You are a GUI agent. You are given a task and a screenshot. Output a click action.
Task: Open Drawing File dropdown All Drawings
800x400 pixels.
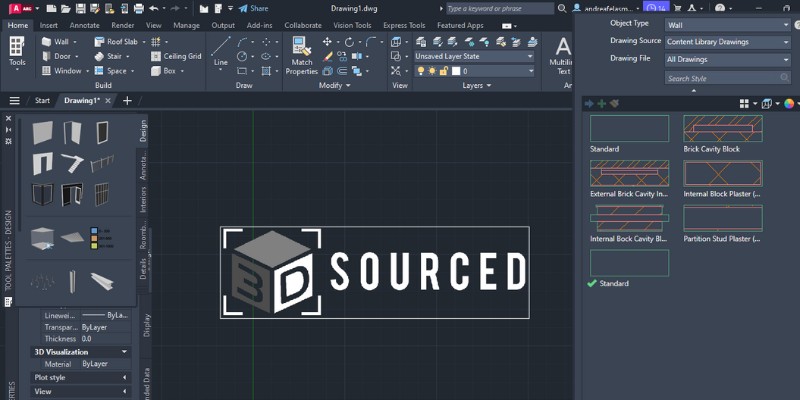point(728,60)
